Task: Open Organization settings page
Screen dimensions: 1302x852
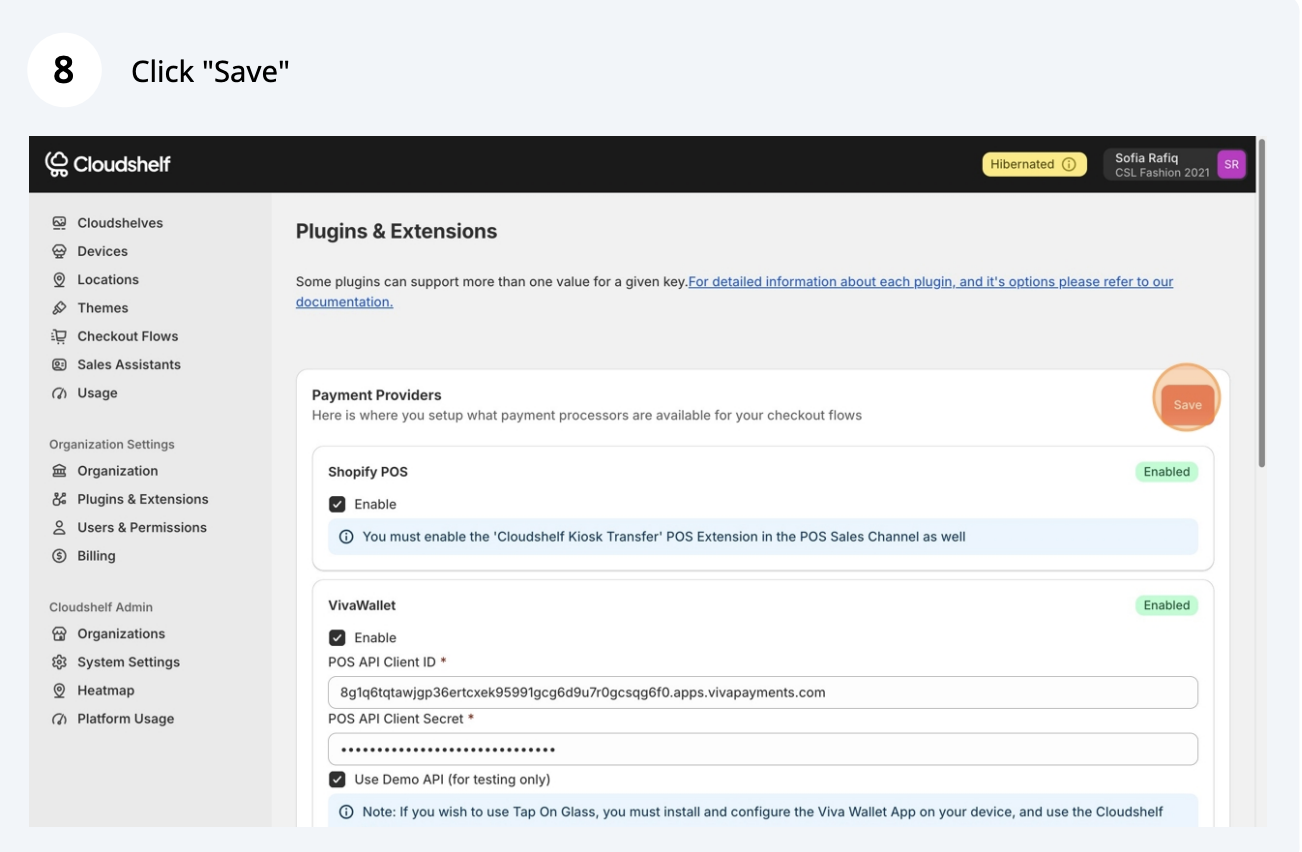Action: point(118,471)
